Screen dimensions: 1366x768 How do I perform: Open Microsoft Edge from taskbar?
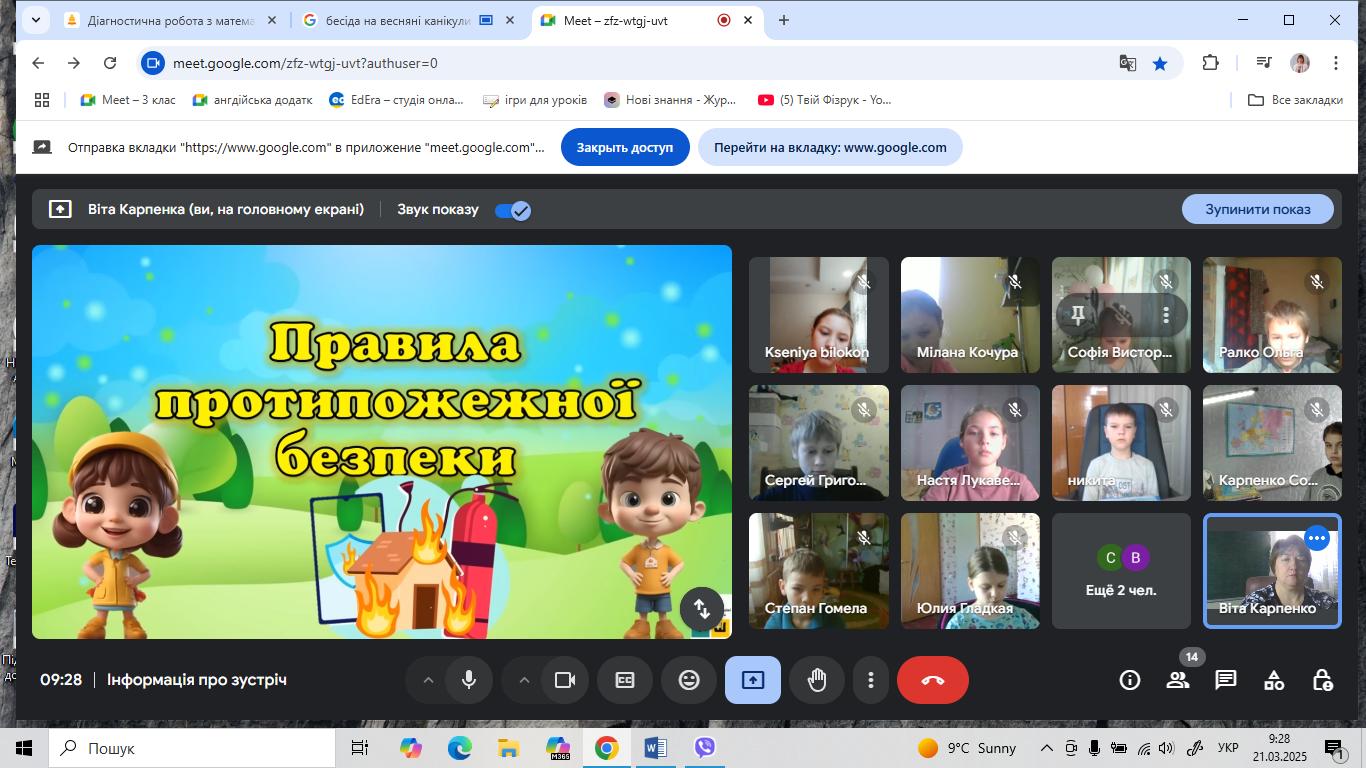click(459, 748)
